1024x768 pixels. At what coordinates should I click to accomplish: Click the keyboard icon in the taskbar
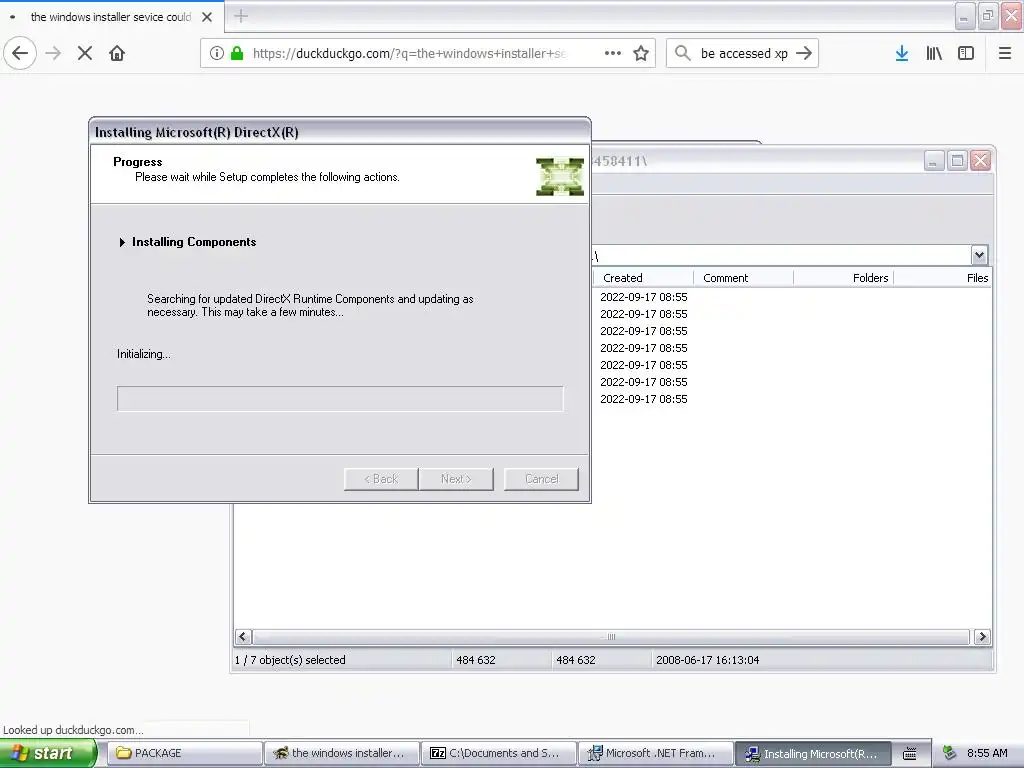910,754
